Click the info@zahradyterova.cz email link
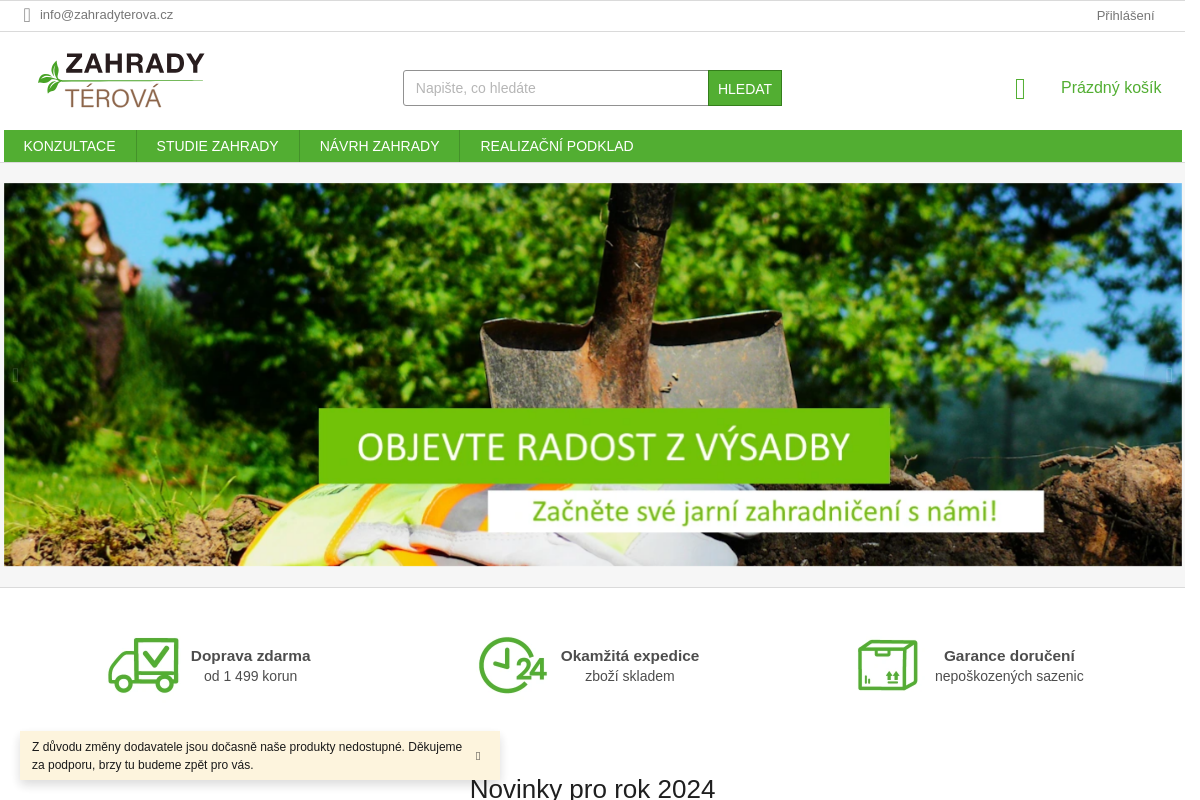This screenshot has width=1200, height=800. (106, 15)
